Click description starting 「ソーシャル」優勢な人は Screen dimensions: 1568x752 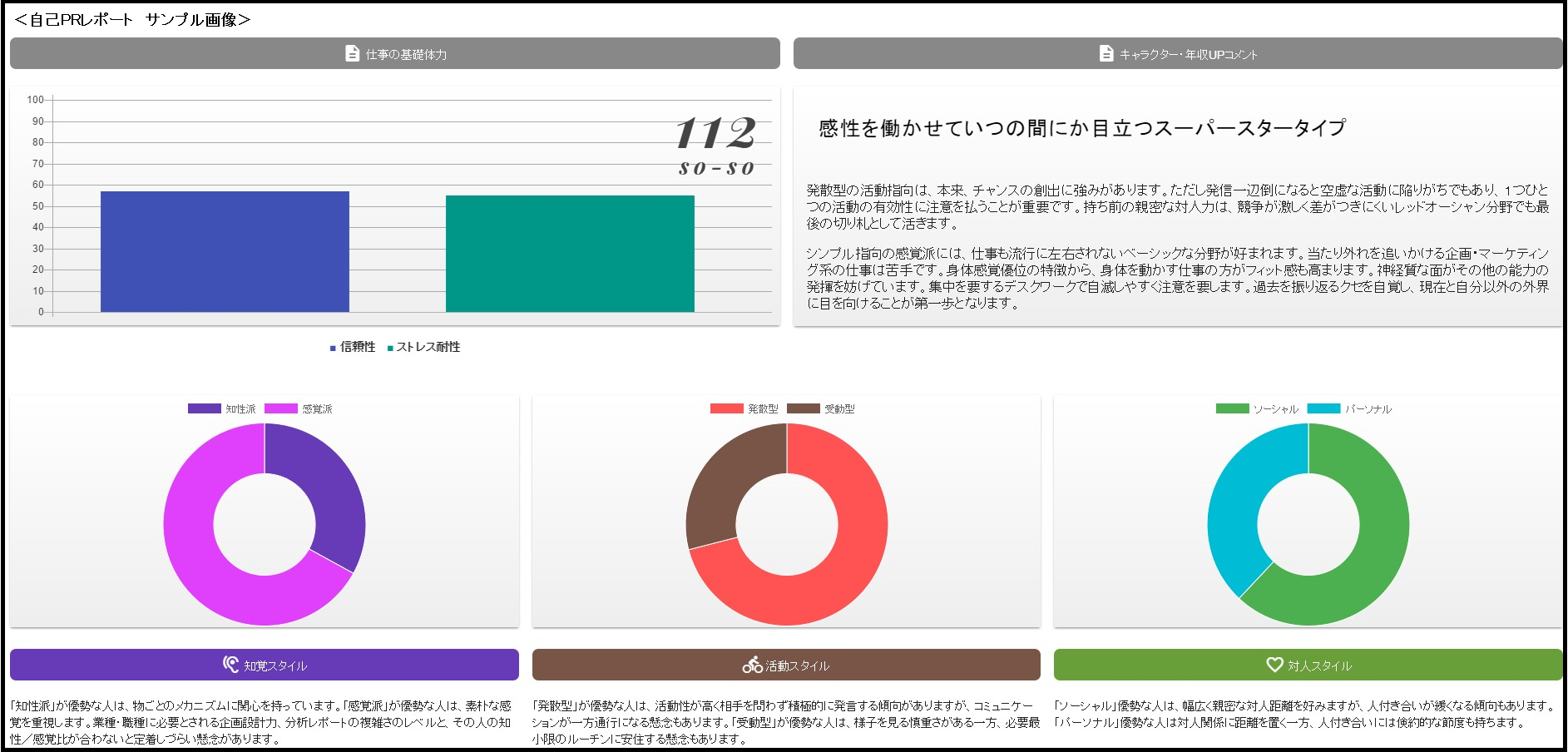(x=1305, y=714)
